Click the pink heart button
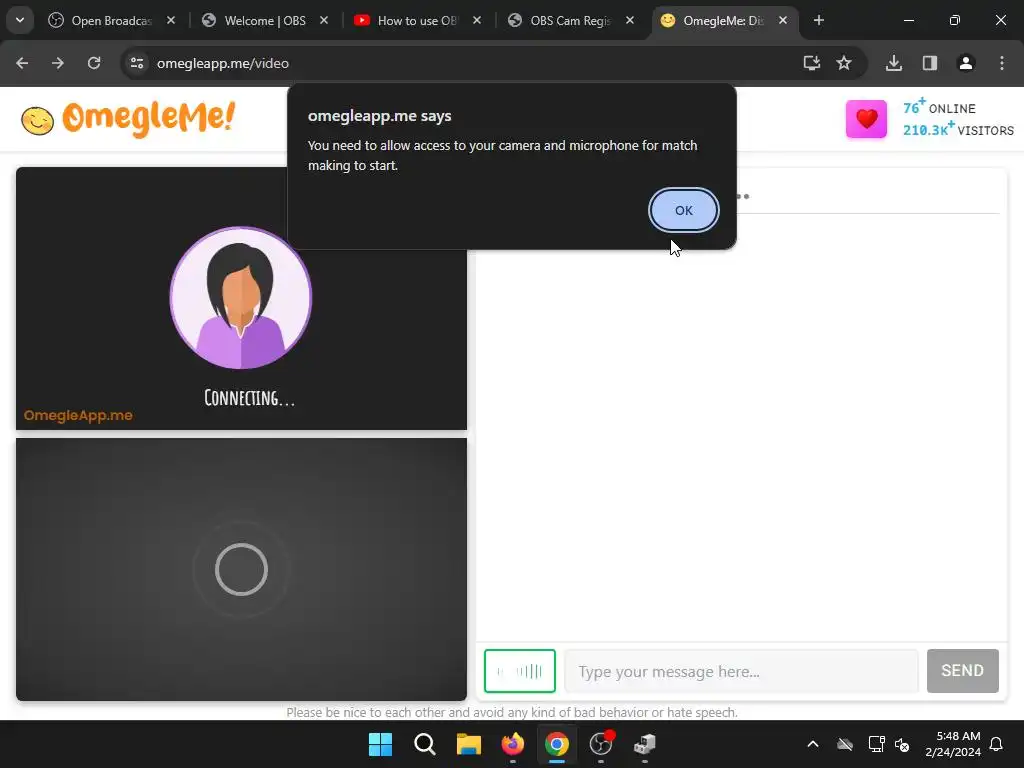The image size is (1024, 768). (x=866, y=119)
